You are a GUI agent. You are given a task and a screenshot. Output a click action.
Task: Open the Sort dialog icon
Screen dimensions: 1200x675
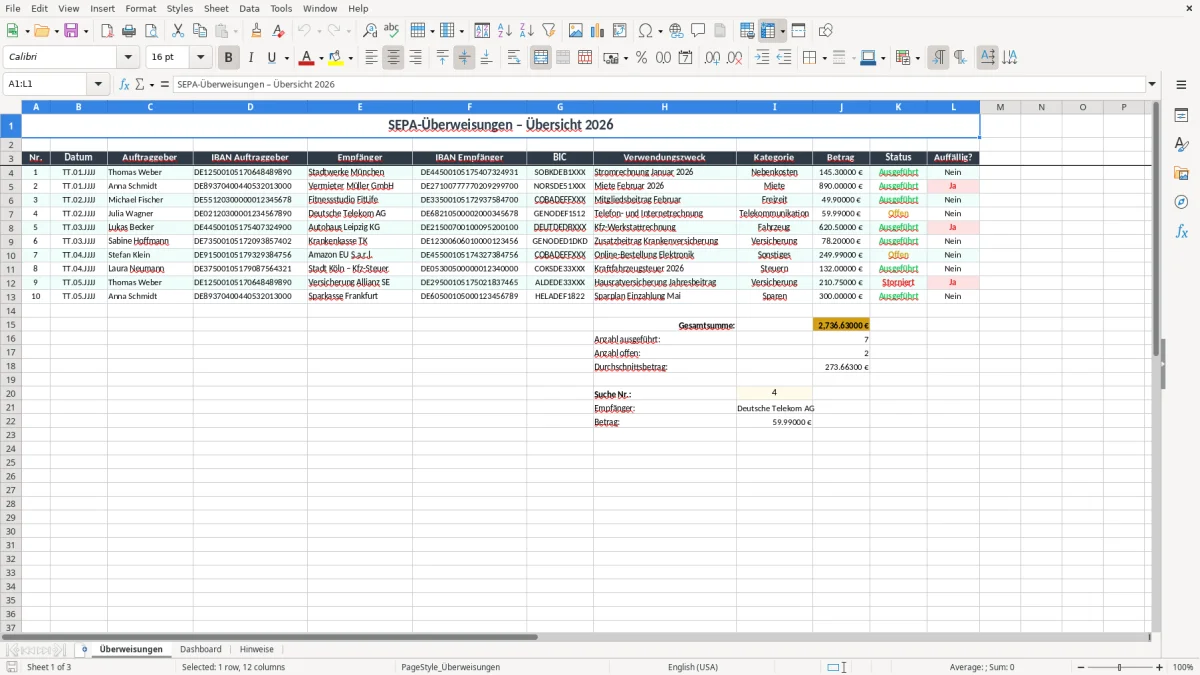point(482,31)
